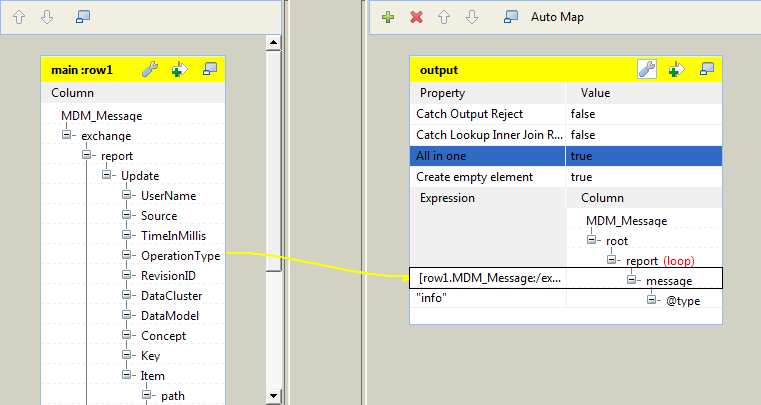Click the input panel scrollbar down arrow
Image resolution: width=761 pixels, height=405 pixels.
pyautogui.click(x=271, y=396)
